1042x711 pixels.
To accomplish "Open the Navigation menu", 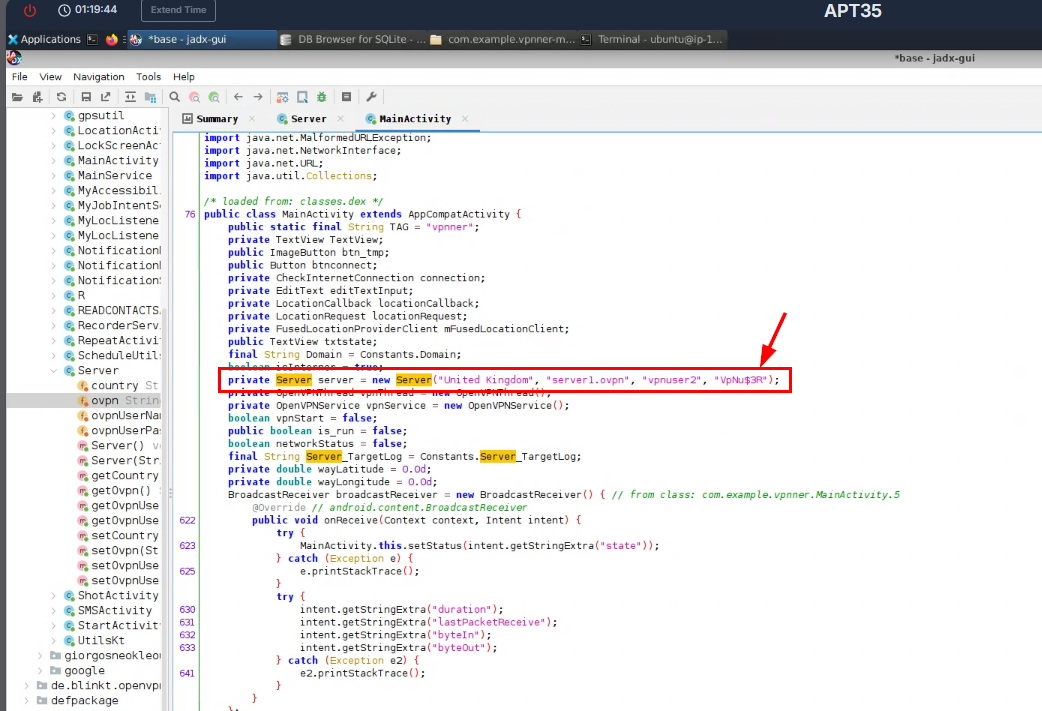I will tap(98, 77).
